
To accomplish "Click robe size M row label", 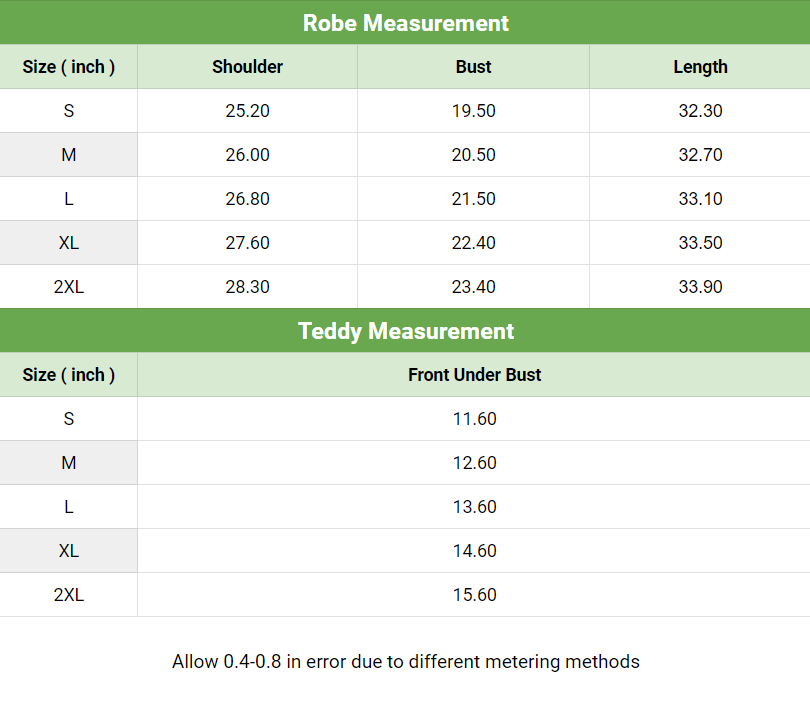I will [69, 155].
